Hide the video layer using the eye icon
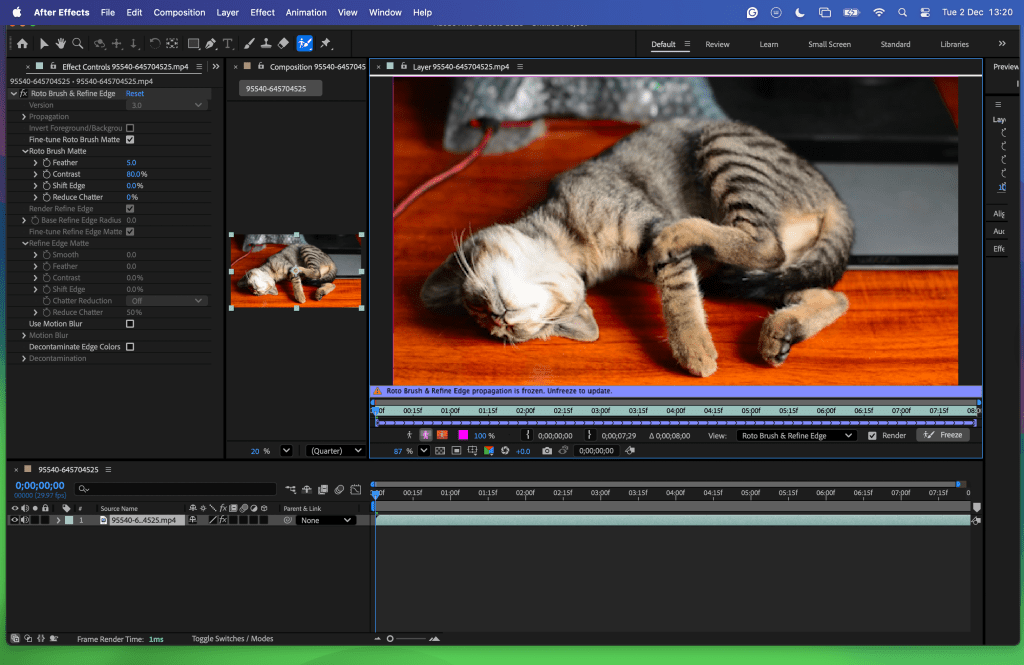1024x665 pixels. click(x=14, y=520)
